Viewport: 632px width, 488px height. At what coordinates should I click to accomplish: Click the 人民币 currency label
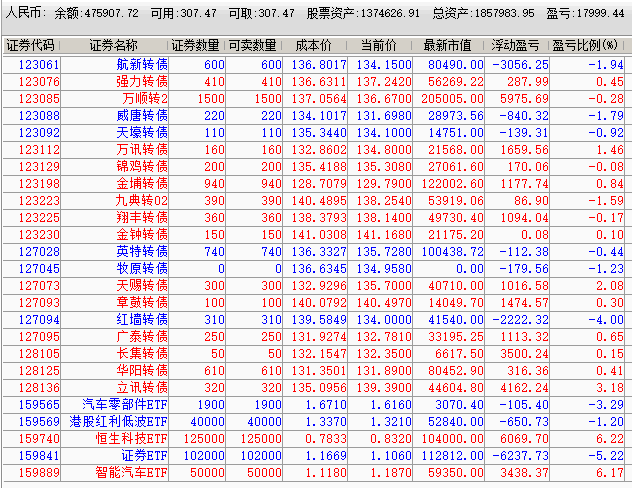pos(25,13)
